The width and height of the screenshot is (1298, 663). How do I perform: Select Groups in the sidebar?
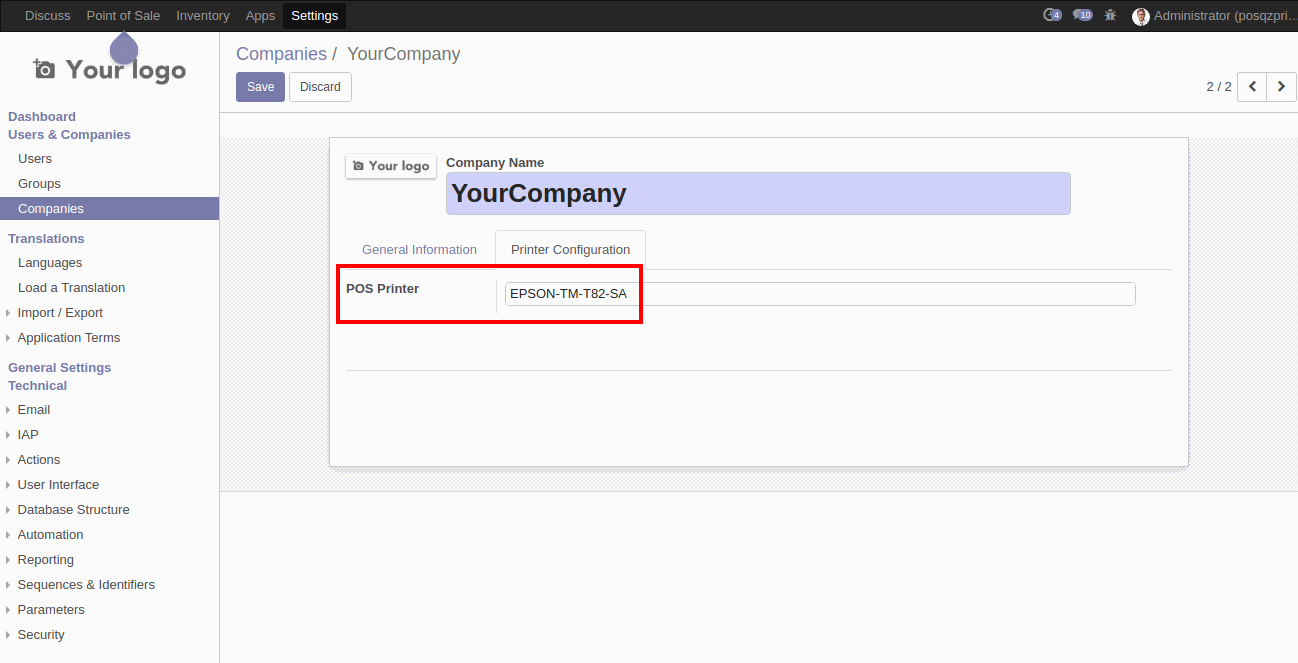click(39, 184)
